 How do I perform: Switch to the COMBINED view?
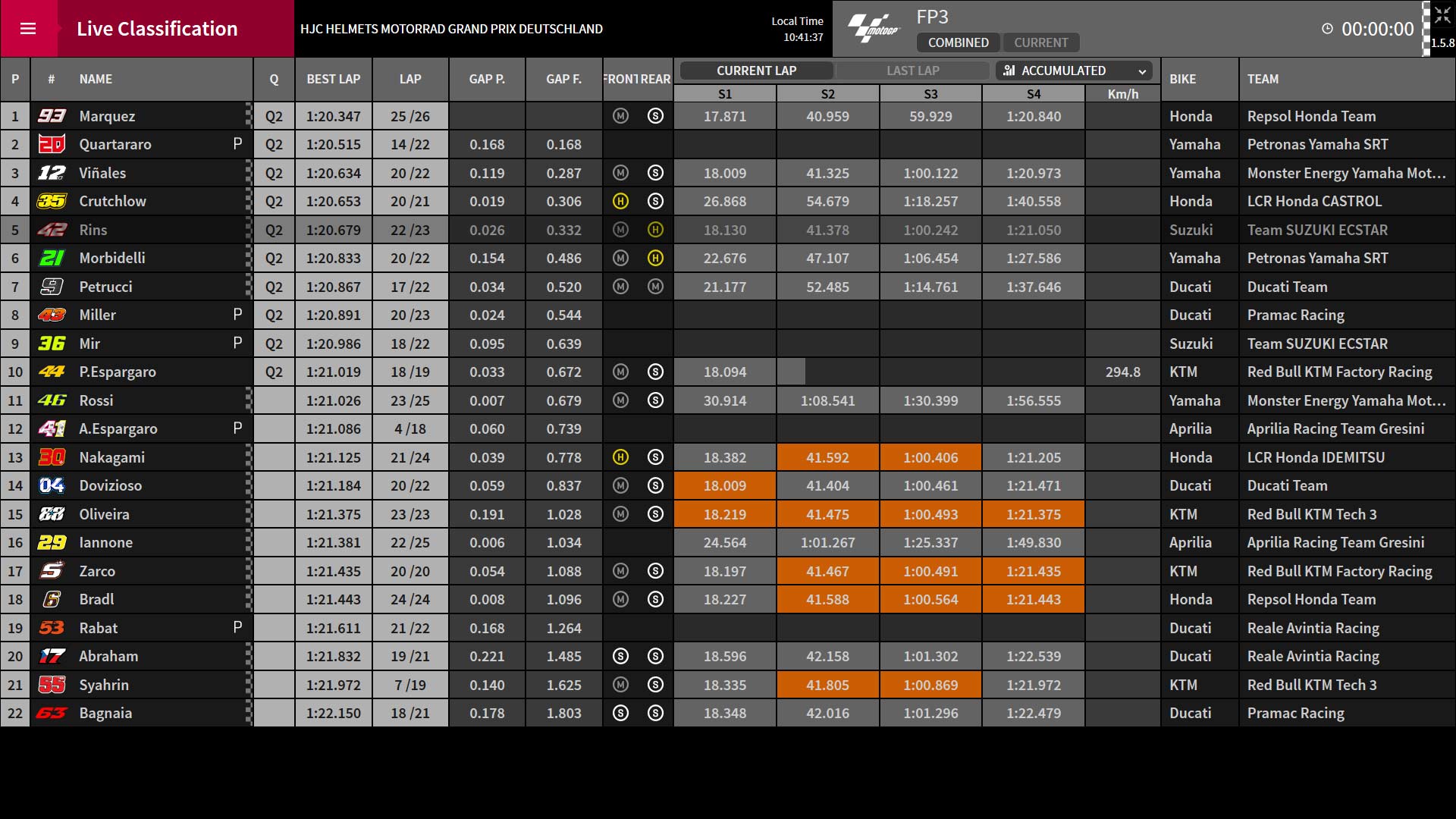click(x=958, y=42)
